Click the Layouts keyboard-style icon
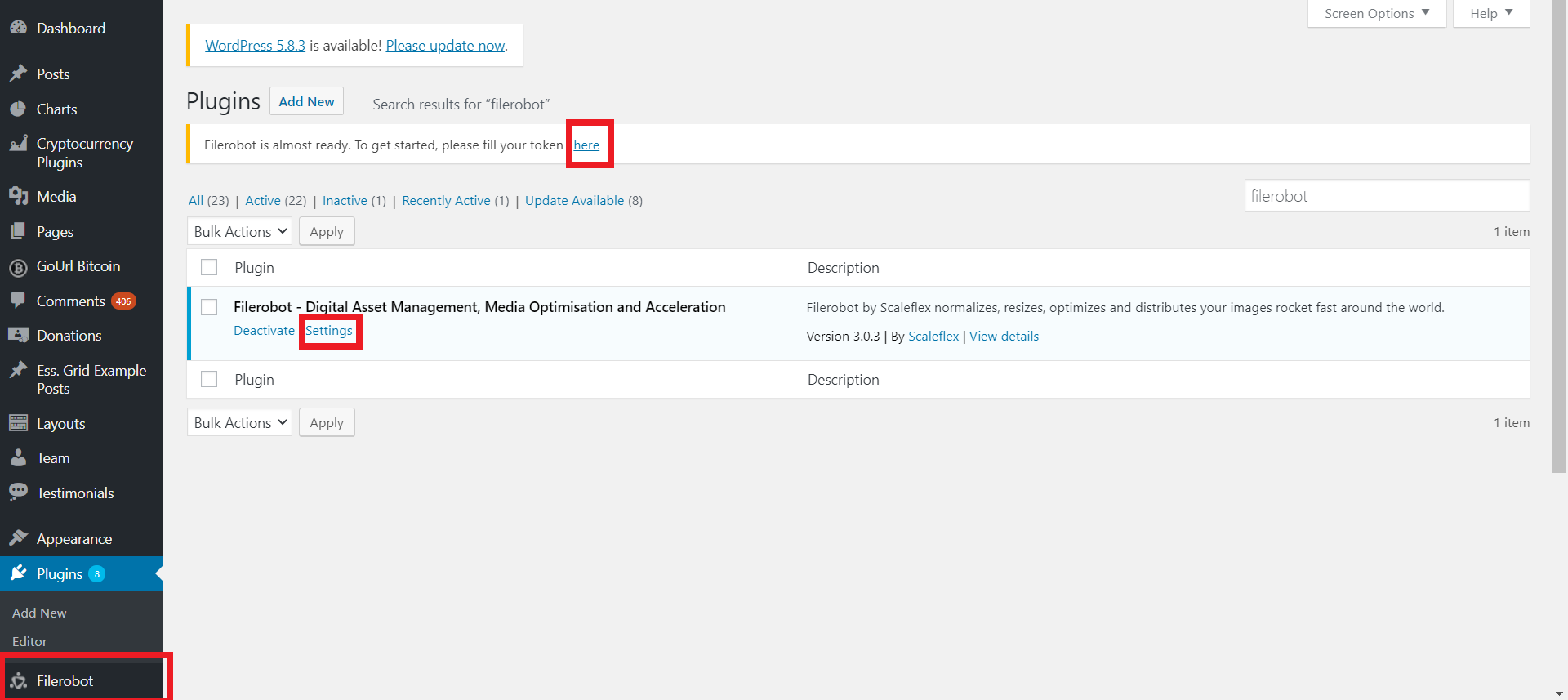 click(x=18, y=423)
